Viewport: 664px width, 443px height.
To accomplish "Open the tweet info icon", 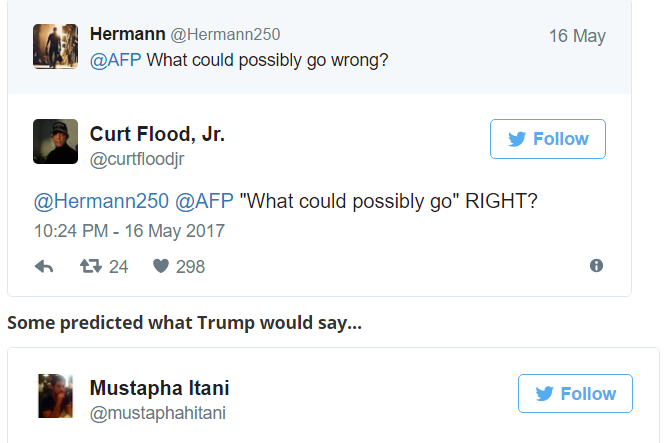I will [x=596, y=265].
